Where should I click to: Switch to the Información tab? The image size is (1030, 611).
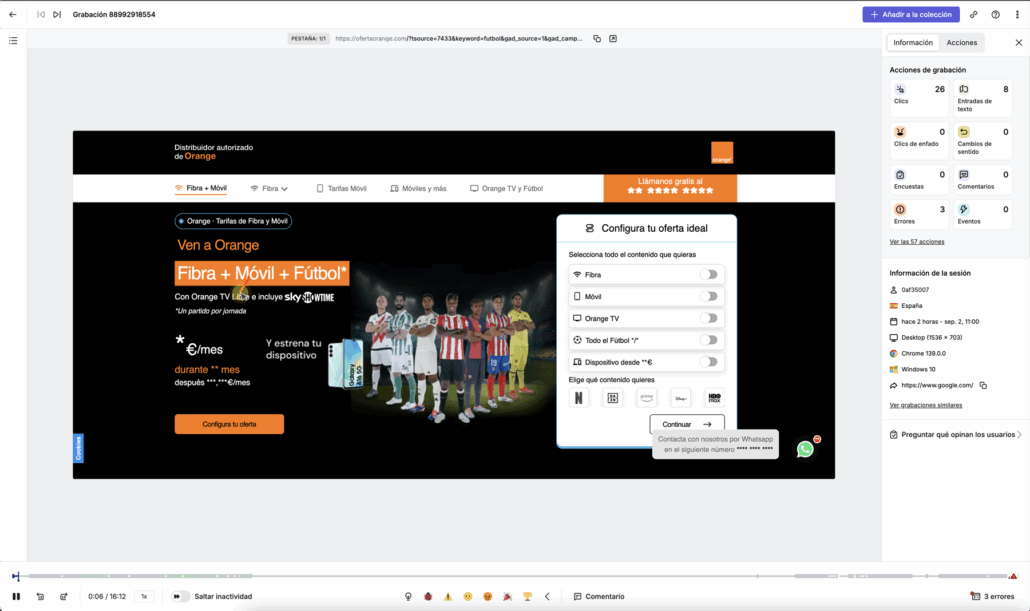coord(912,43)
